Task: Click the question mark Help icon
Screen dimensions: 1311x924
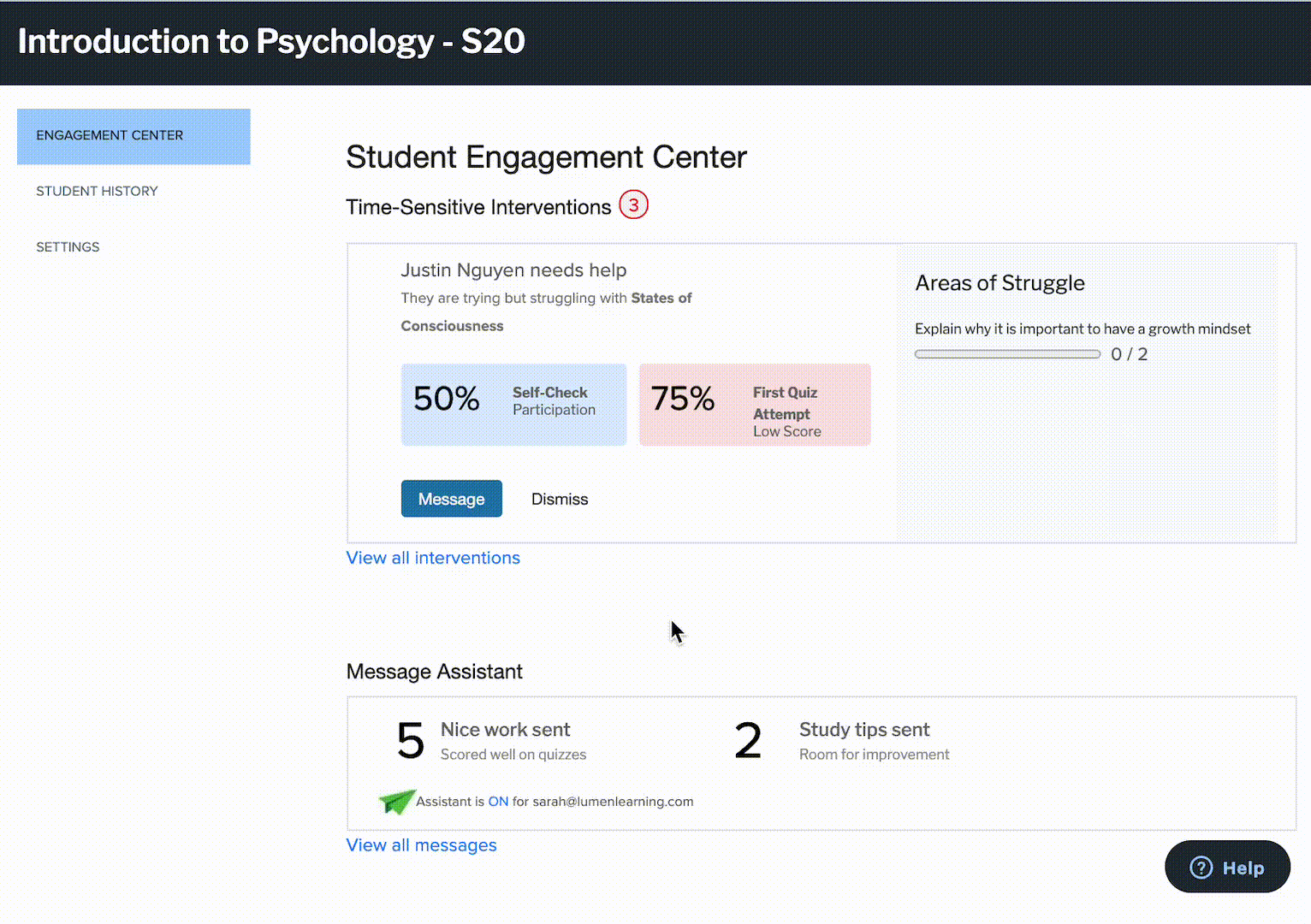Action: (x=1201, y=868)
